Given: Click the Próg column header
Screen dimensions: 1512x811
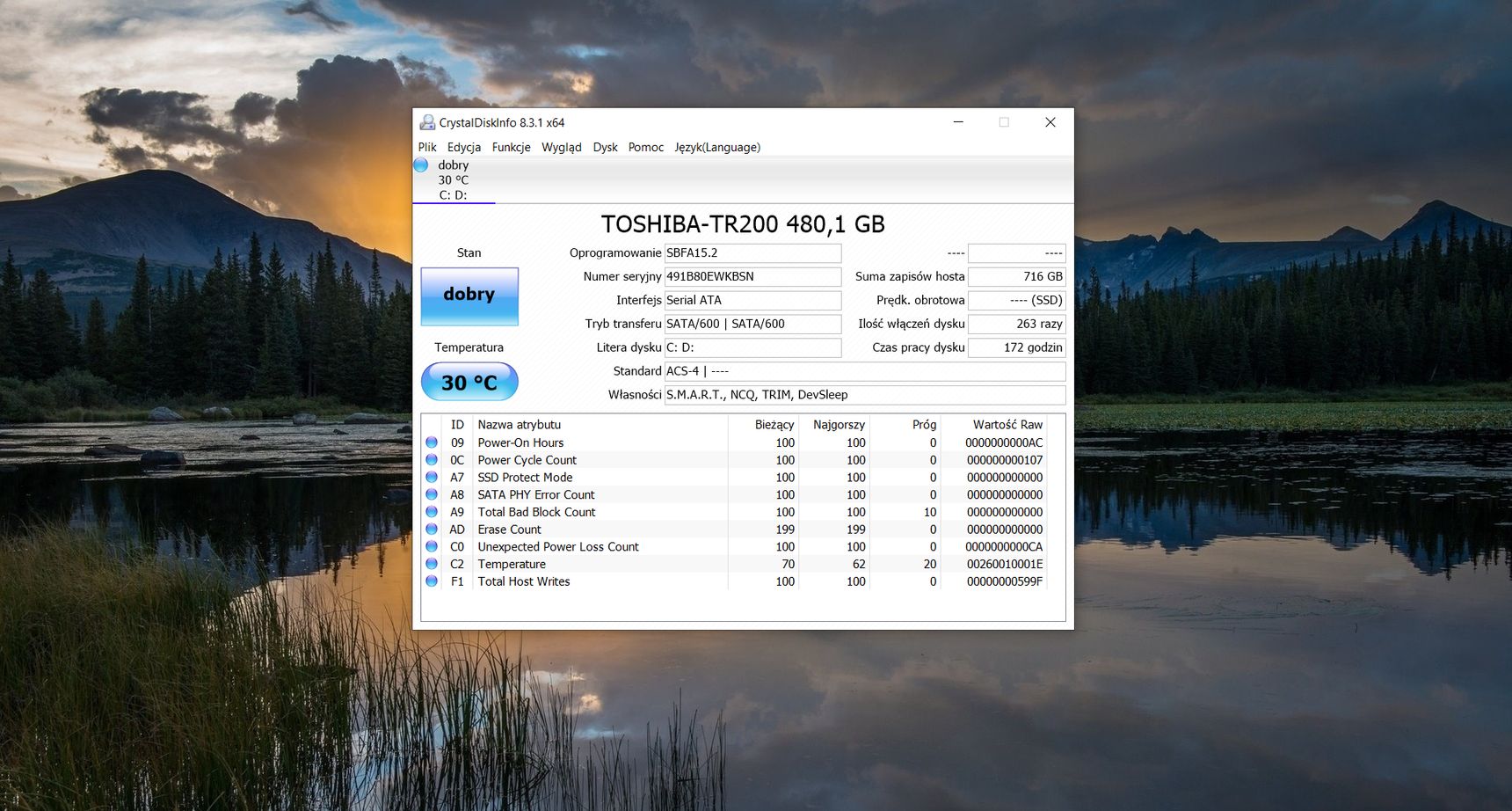Looking at the screenshot, I should [905, 424].
